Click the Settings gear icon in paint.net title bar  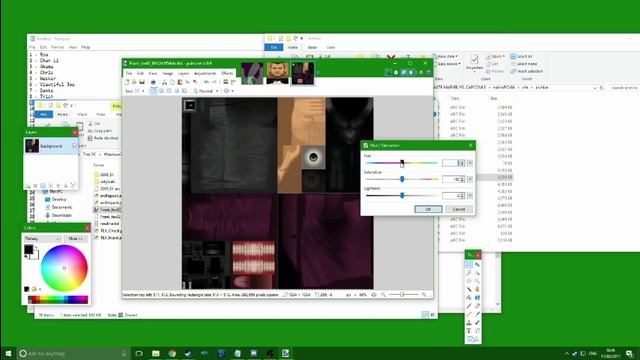click(421, 72)
